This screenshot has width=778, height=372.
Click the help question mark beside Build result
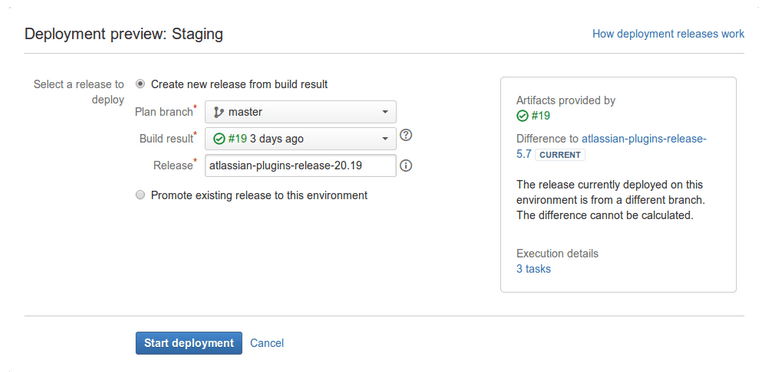tap(406, 135)
